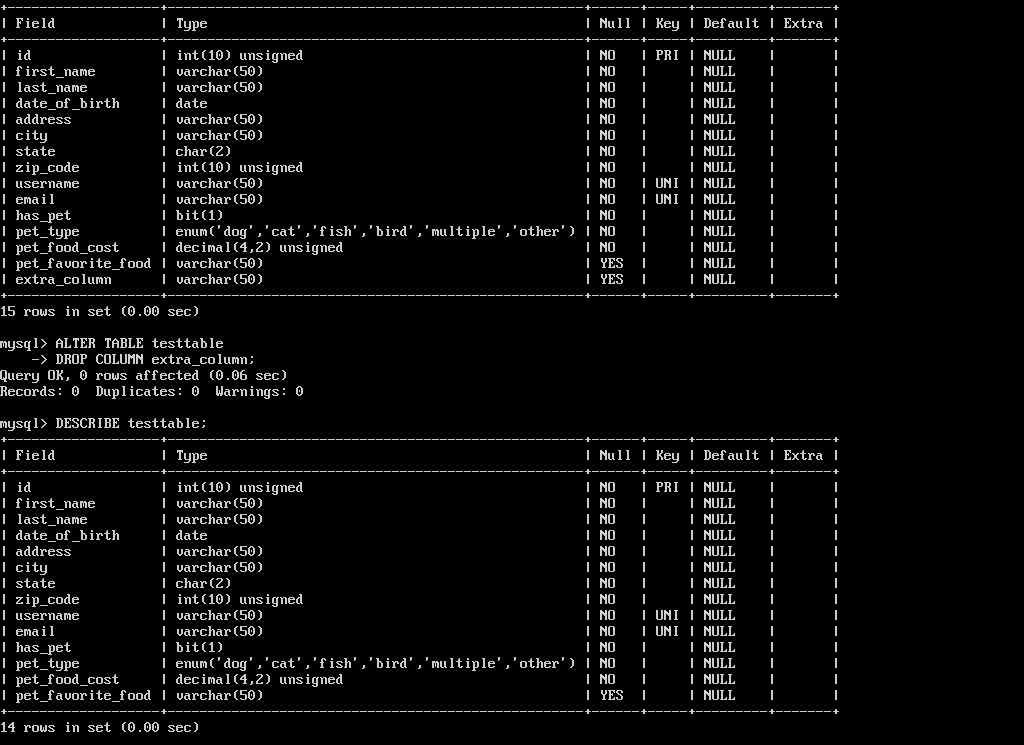Click zip_code field in bottom table
The width and height of the screenshot is (1024, 745).
click(x=47, y=600)
